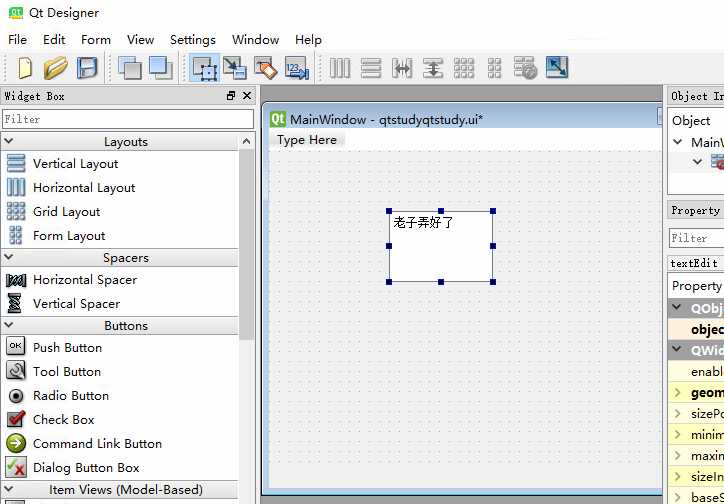This screenshot has height=504, width=724.
Task: Open the Settings menu
Action: [193, 40]
